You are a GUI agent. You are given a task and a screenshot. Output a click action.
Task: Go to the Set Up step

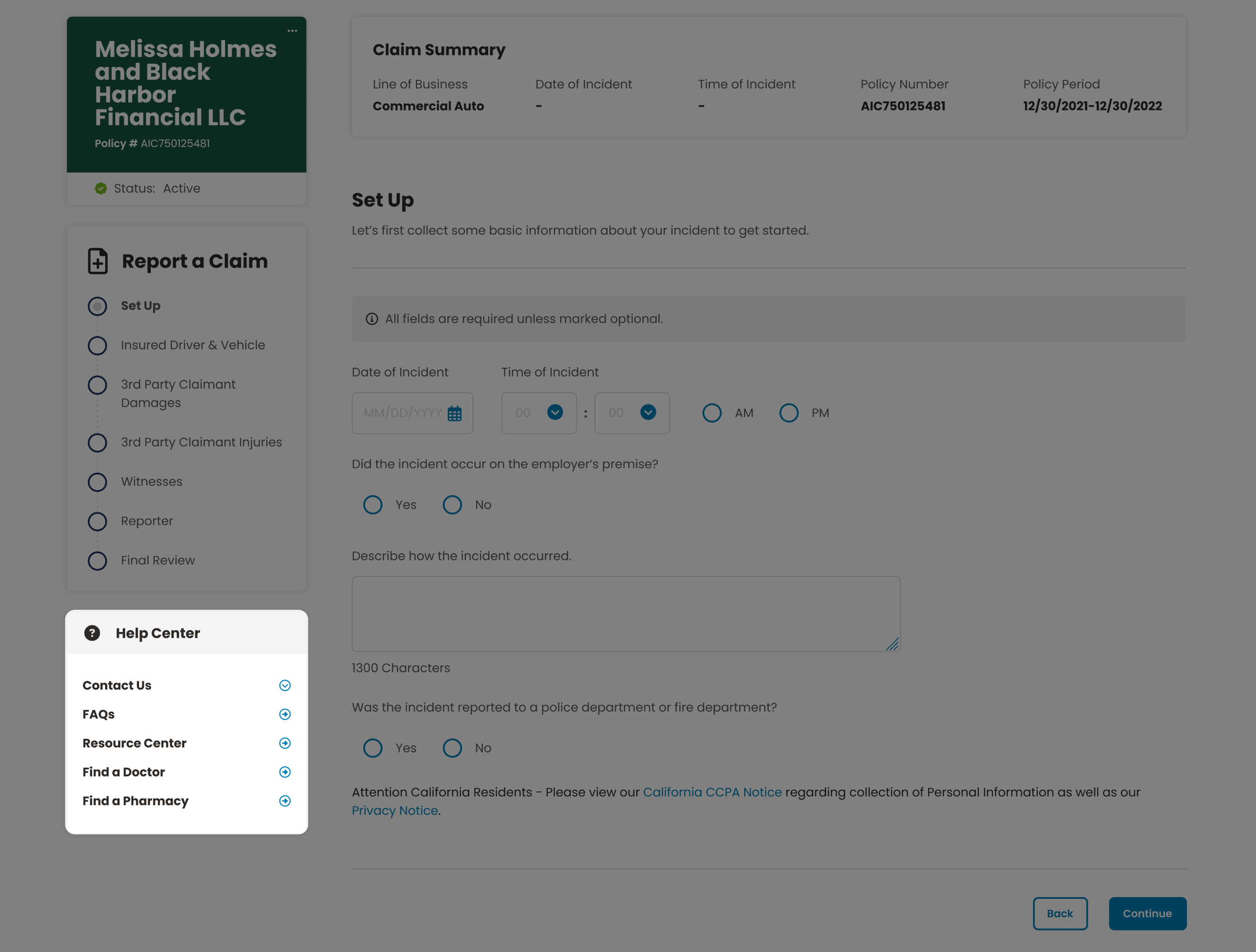[140, 306]
